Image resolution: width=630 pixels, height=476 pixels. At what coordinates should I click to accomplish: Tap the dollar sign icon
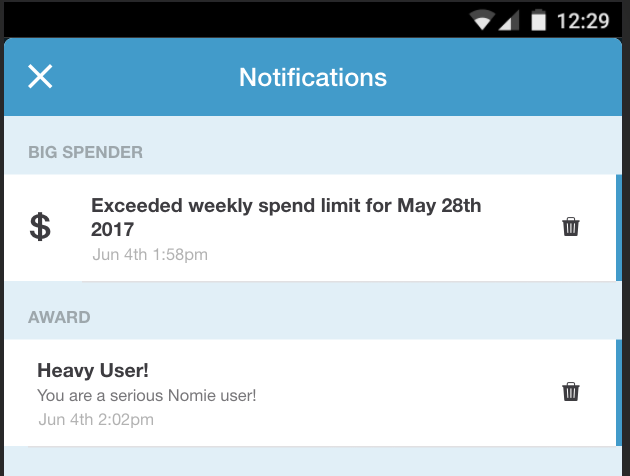coord(40,227)
